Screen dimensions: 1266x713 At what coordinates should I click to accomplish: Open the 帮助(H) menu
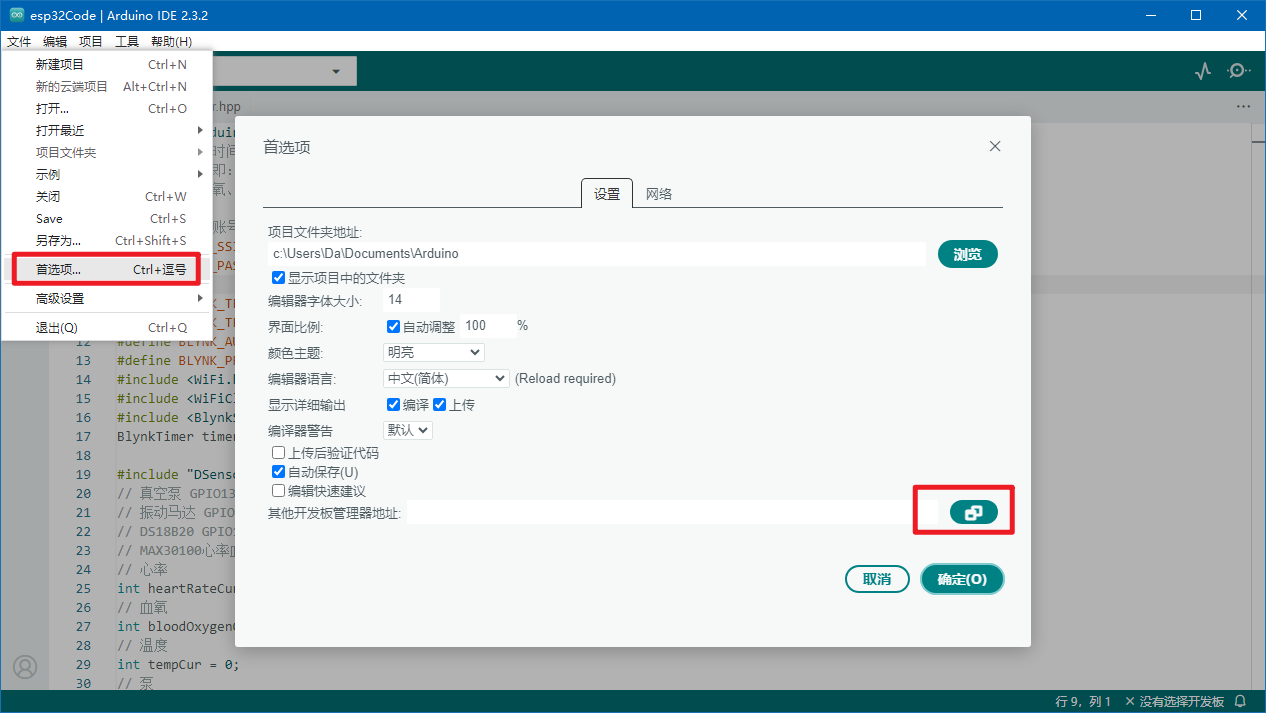pyautogui.click(x=171, y=41)
